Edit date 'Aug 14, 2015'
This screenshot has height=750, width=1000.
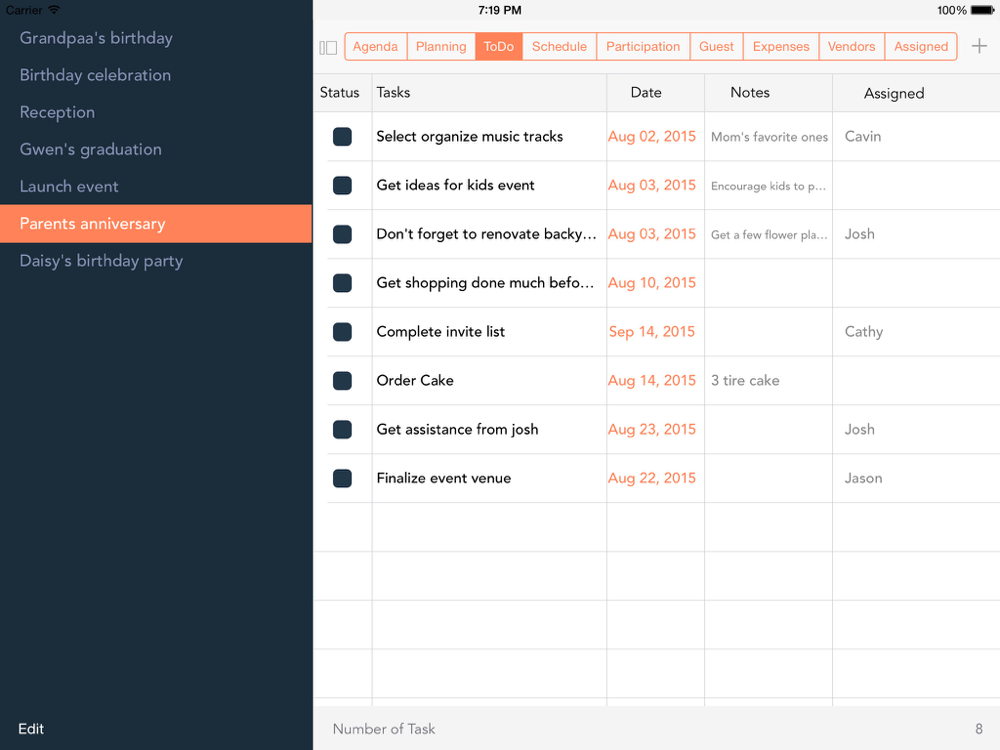pyautogui.click(x=652, y=381)
